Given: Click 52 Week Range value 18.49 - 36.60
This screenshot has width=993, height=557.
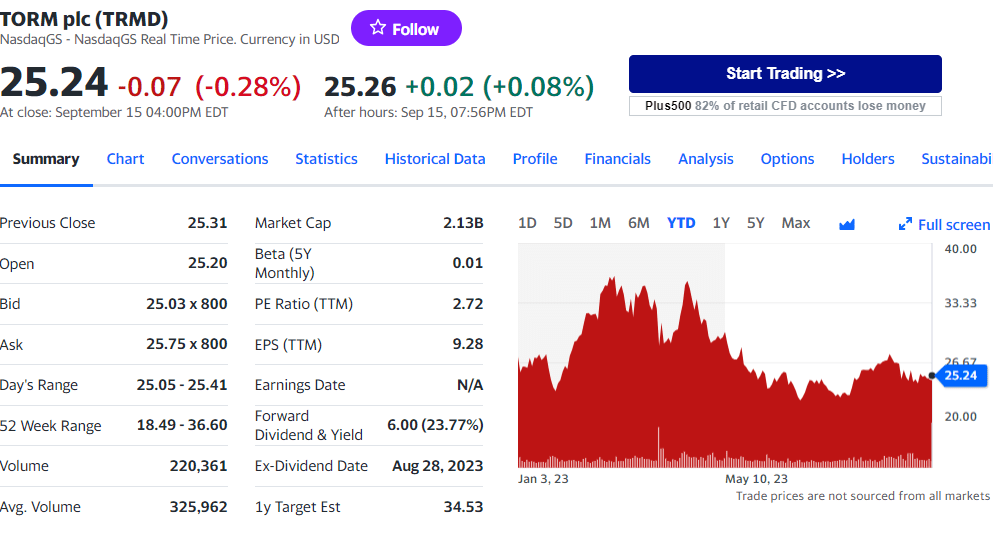Looking at the screenshot, I should [182, 425].
